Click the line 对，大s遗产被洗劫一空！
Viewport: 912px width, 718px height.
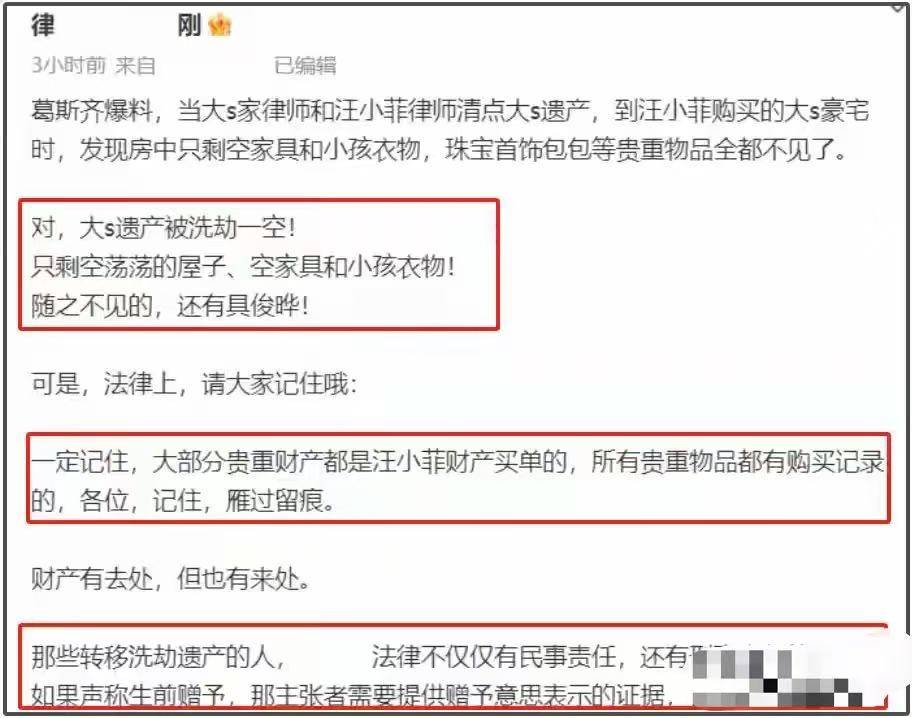click(164, 228)
